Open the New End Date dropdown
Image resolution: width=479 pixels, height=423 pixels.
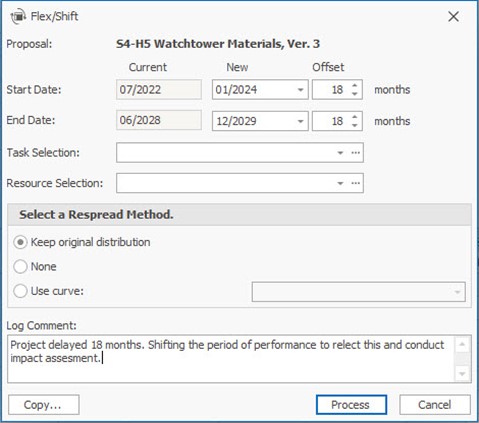coord(300,121)
